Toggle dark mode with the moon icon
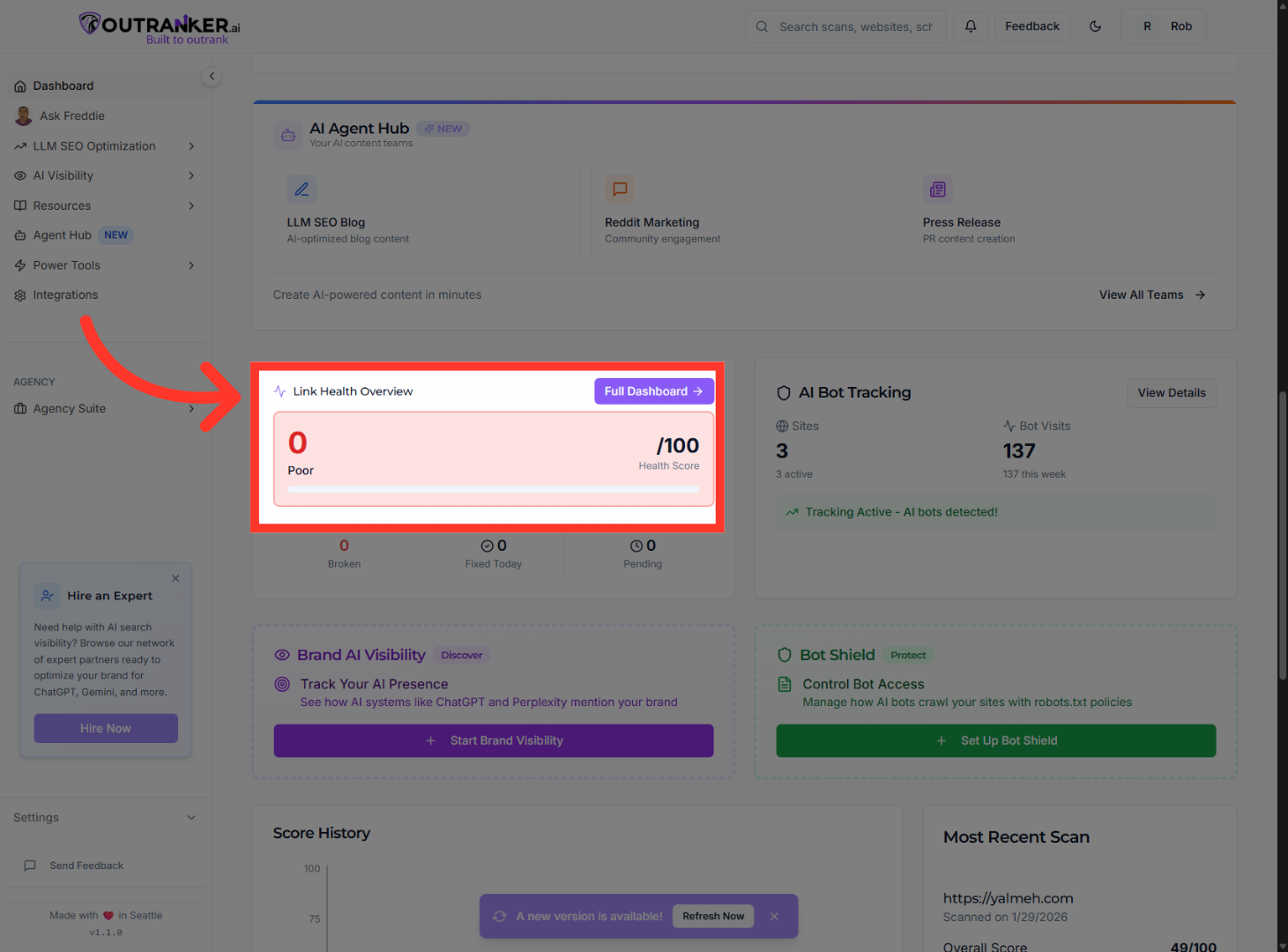Viewport: 1288px width, 952px height. (x=1095, y=26)
